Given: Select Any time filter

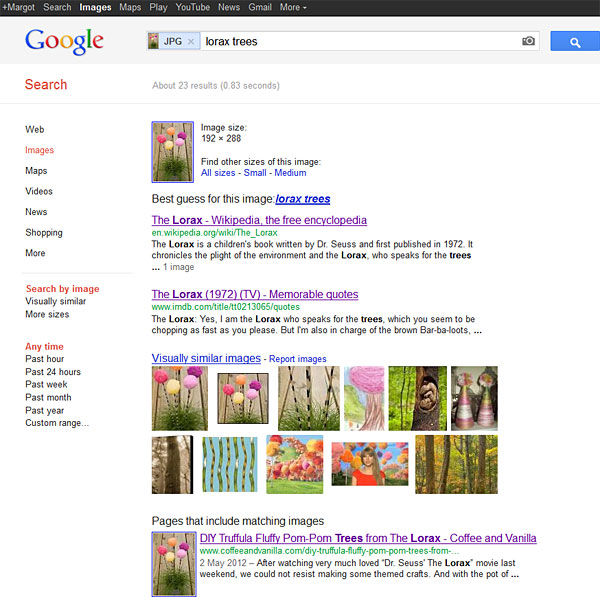Looking at the screenshot, I should [44, 346].
